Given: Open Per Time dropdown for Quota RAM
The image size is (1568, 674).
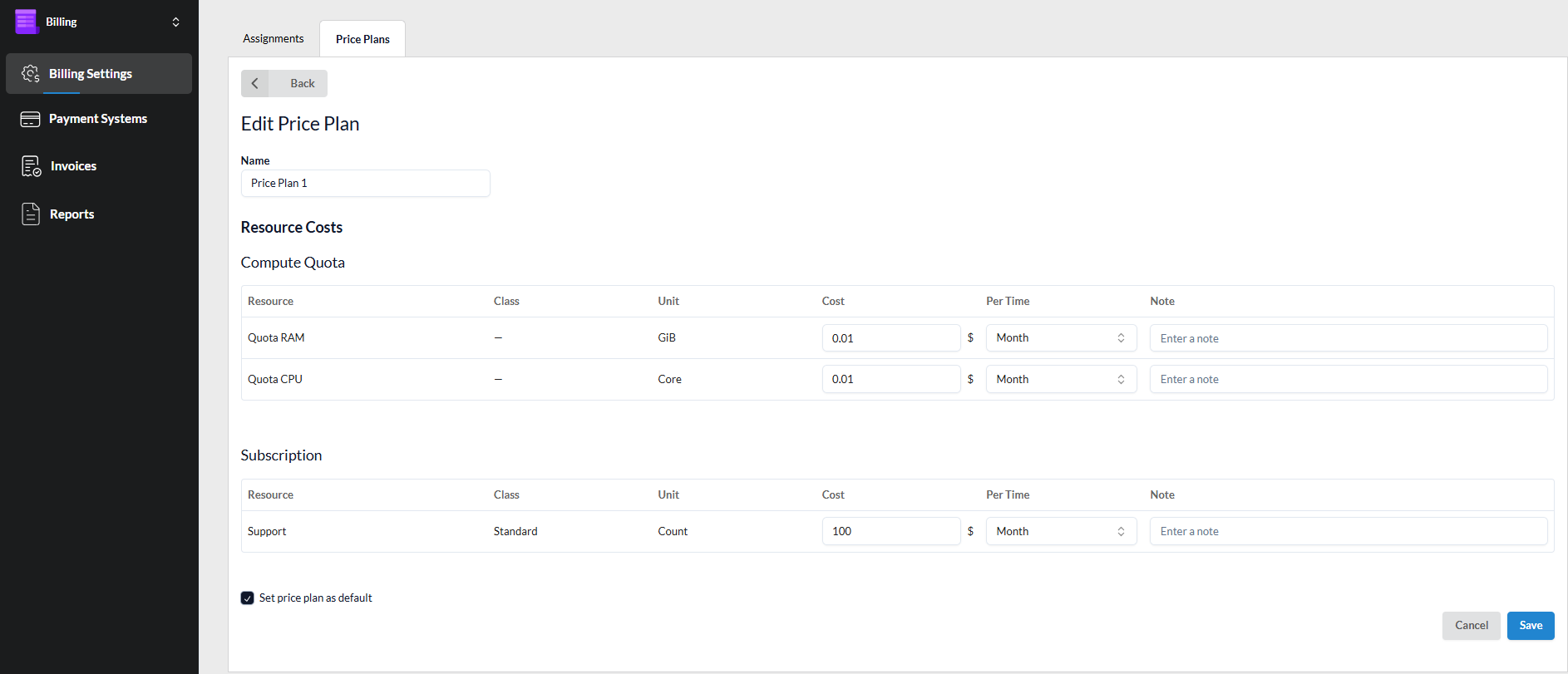Looking at the screenshot, I should coord(1060,338).
